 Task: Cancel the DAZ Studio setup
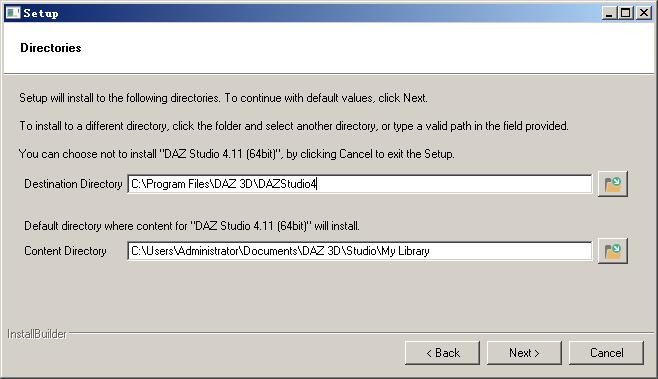click(606, 353)
